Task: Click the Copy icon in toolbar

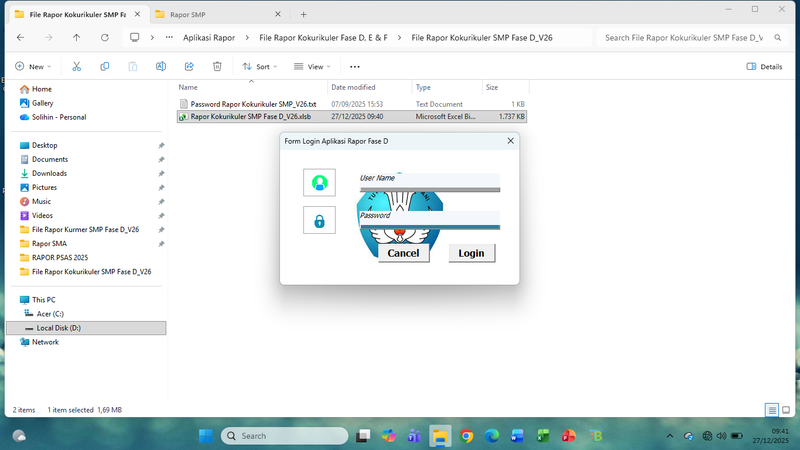Action: pyautogui.click(x=105, y=66)
